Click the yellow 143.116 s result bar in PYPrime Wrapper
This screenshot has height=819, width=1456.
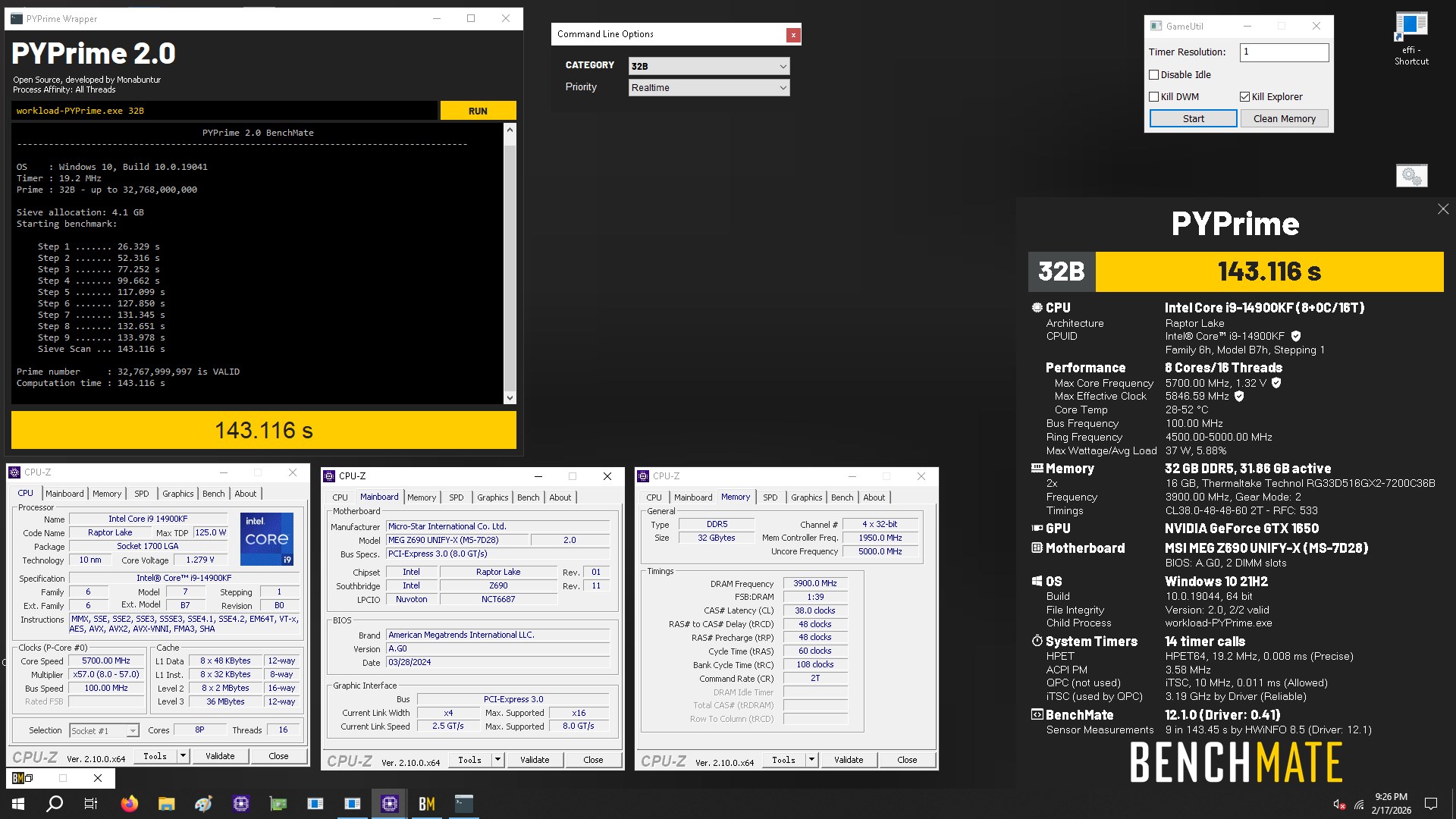[x=264, y=430]
